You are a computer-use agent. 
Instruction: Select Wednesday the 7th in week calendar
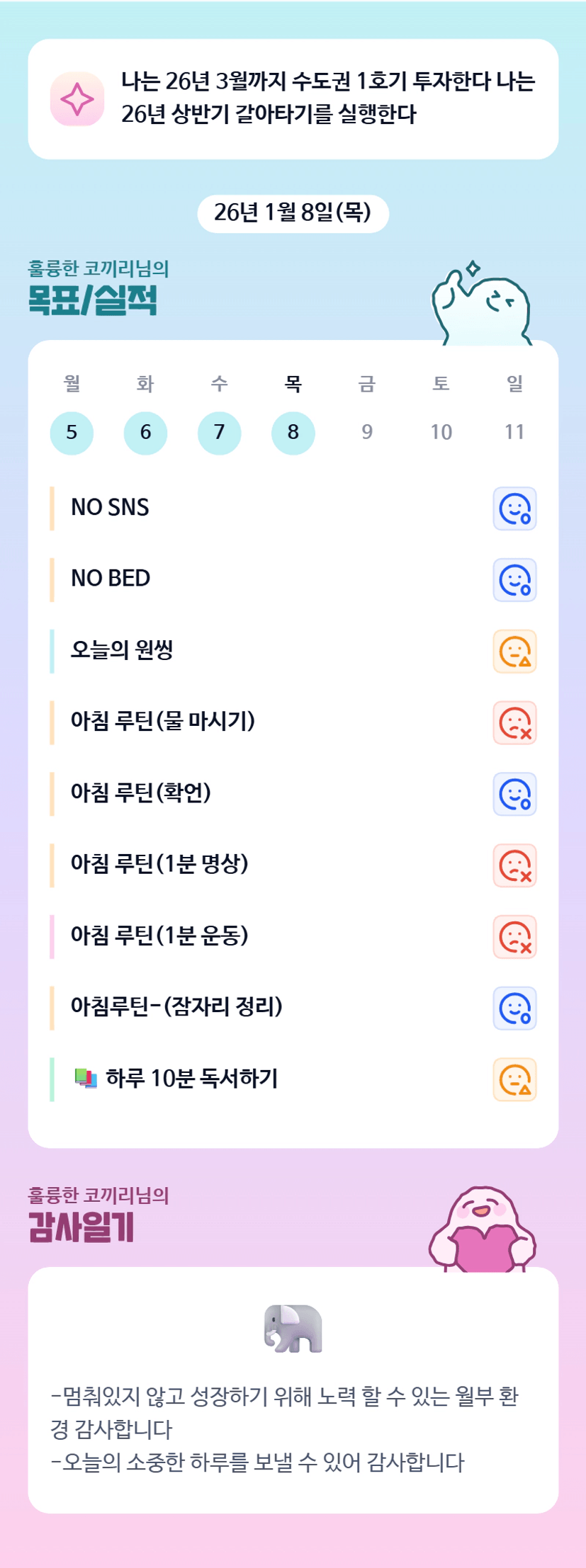(x=219, y=433)
